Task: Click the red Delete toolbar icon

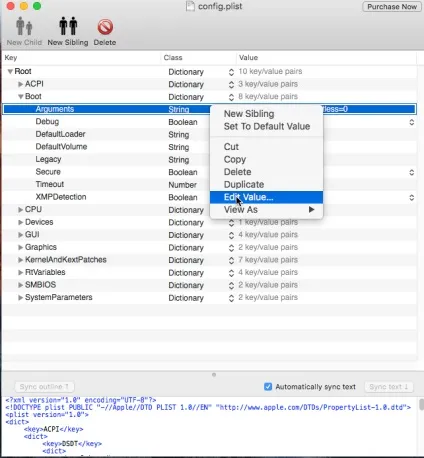Action: tap(105, 27)
